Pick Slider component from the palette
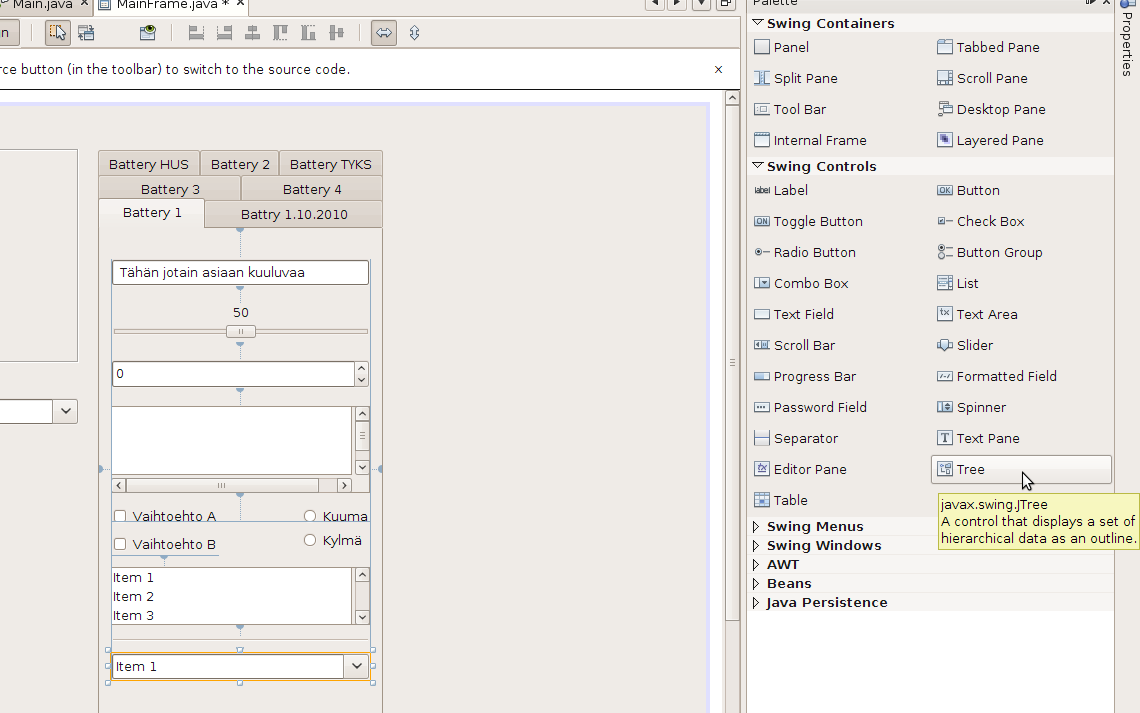 (x=965, y=346)
